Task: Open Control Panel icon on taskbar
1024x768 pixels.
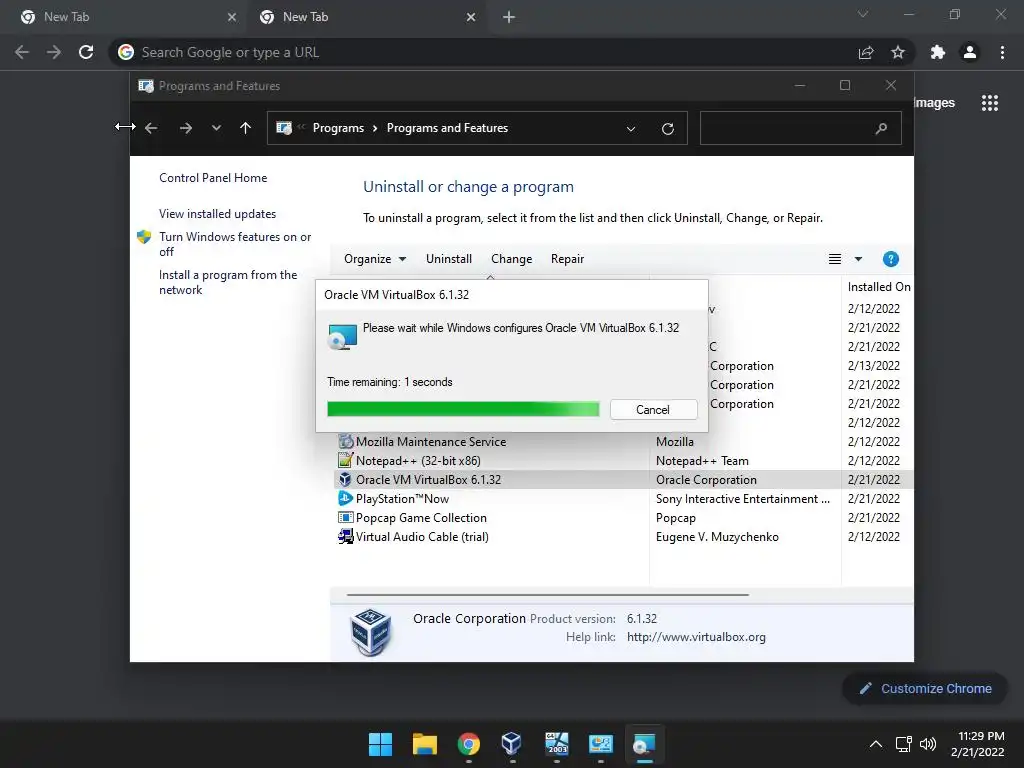Action: (600, 744)
